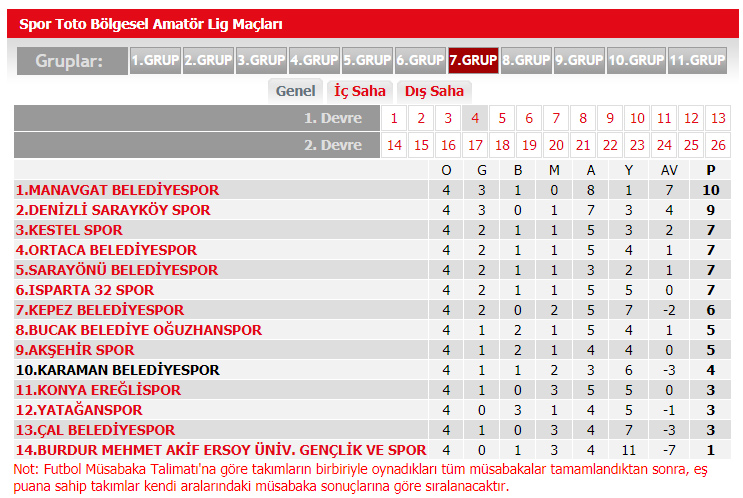Open Burdur Mehmet Akif Ersoy team link
The image size is (743, 498).
pos(220,450)
